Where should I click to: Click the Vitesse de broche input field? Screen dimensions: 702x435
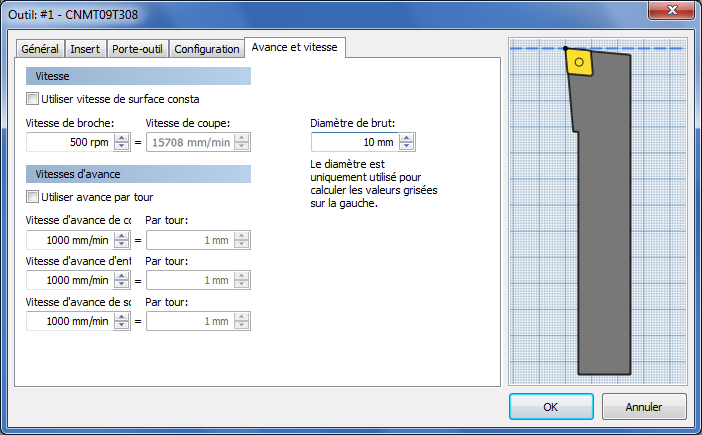click(x=69, y=142)
